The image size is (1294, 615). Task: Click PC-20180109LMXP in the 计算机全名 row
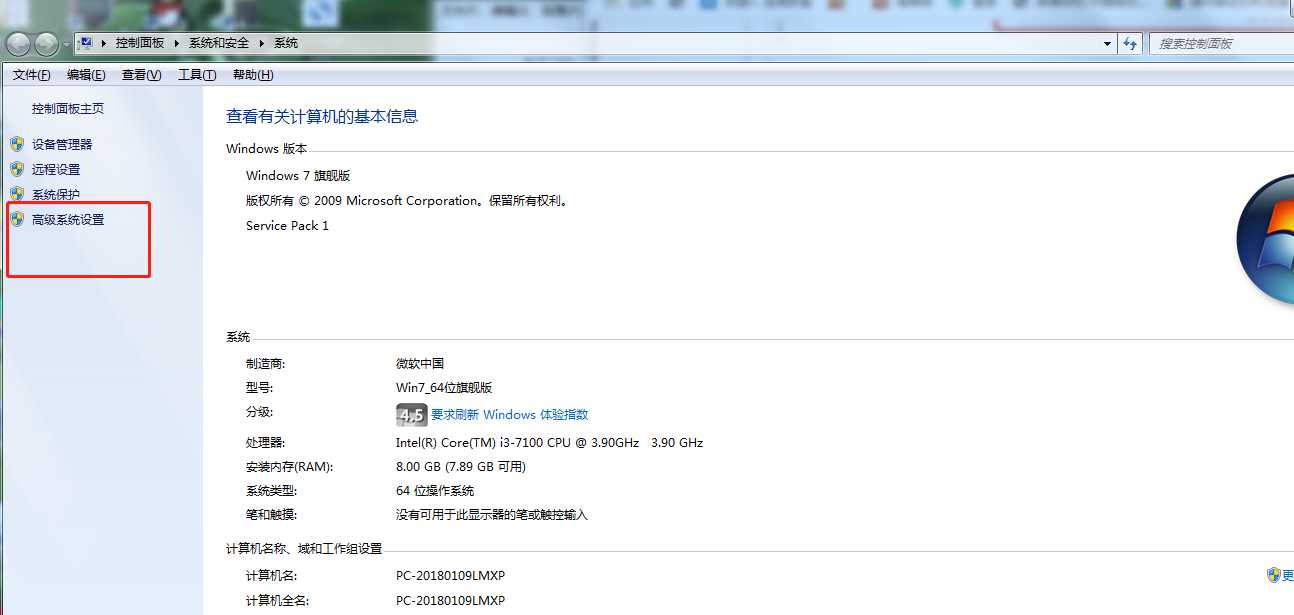[450, 601]
